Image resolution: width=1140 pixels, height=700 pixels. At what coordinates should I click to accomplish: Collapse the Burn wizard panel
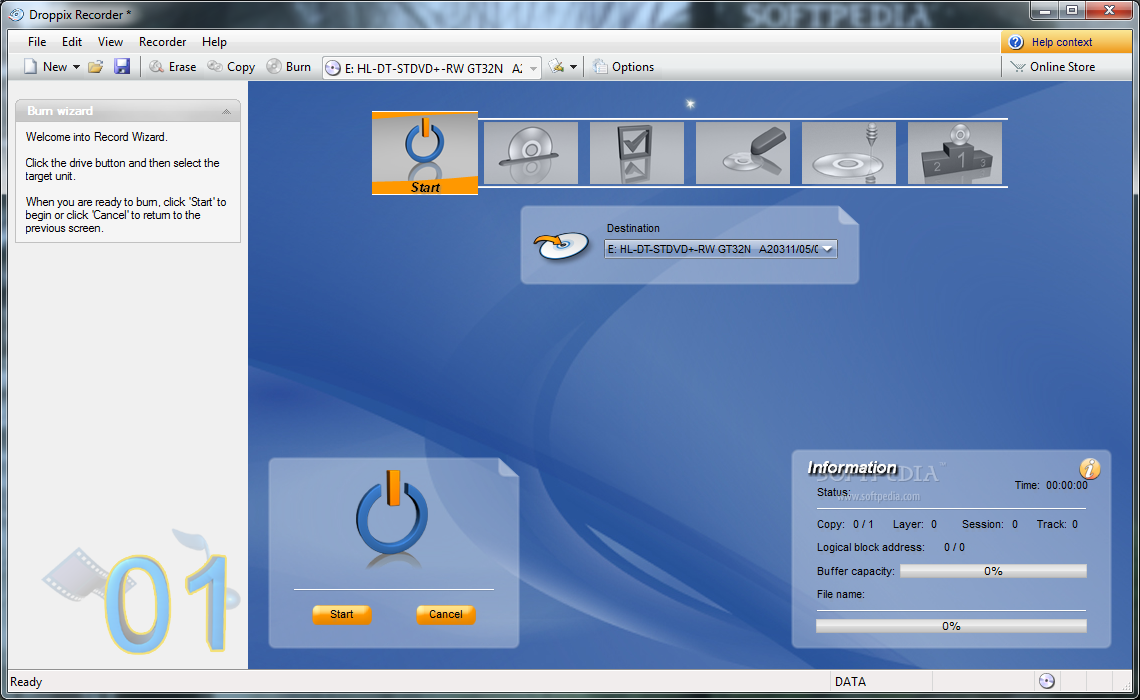226,111
